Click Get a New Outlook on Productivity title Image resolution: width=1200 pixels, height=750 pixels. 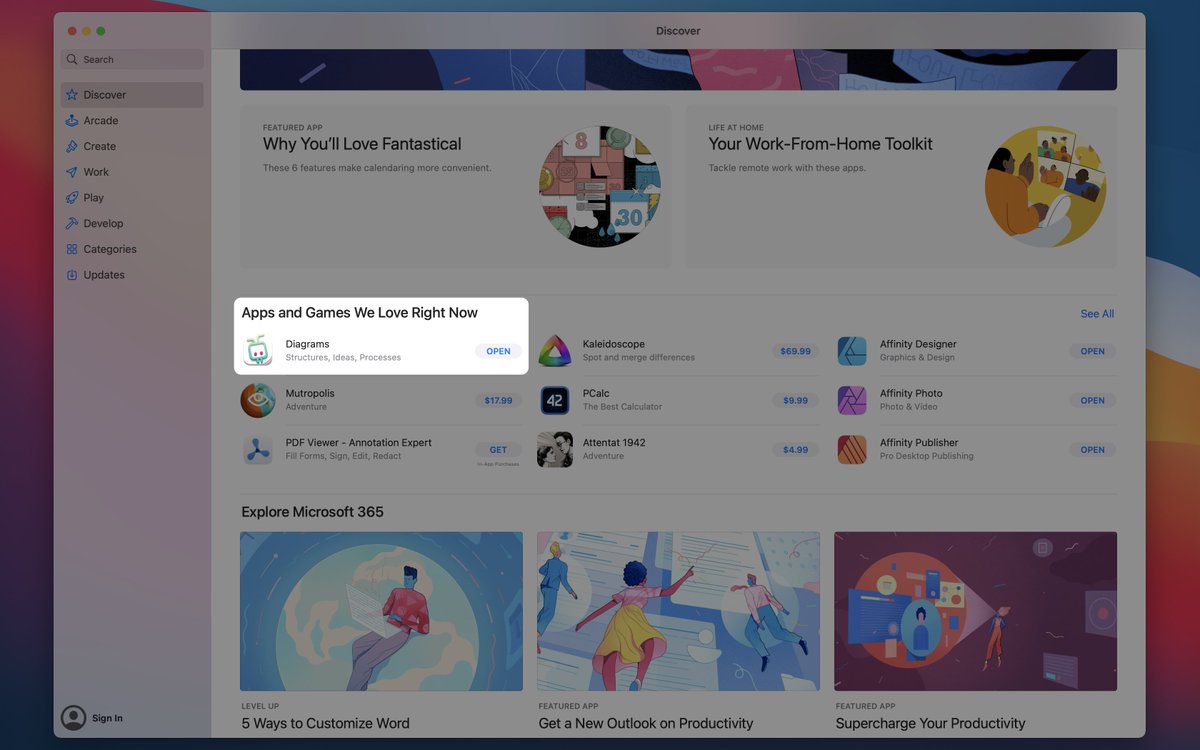(646, 723)
